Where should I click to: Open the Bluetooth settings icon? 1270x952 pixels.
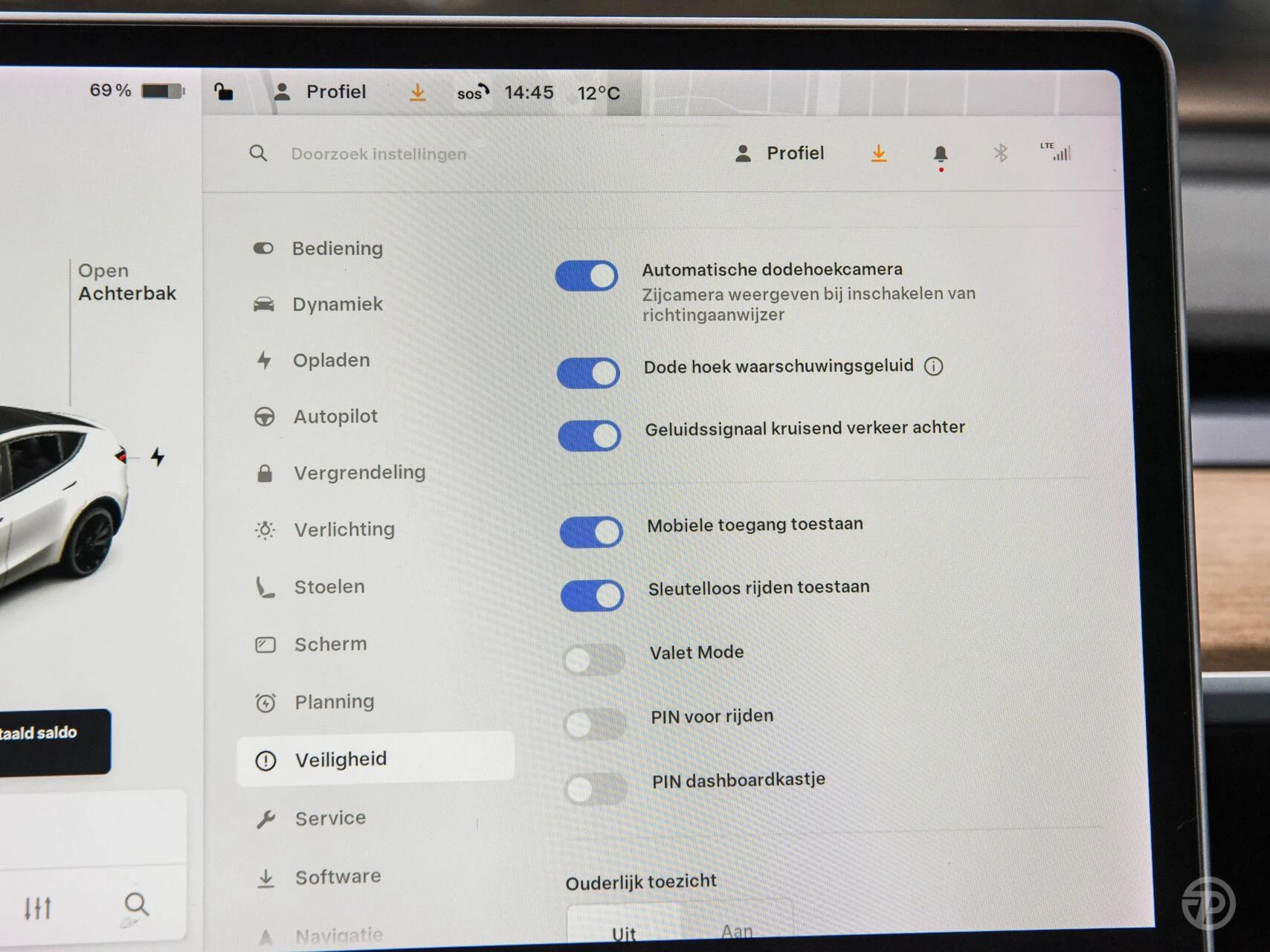[1001, 153]
